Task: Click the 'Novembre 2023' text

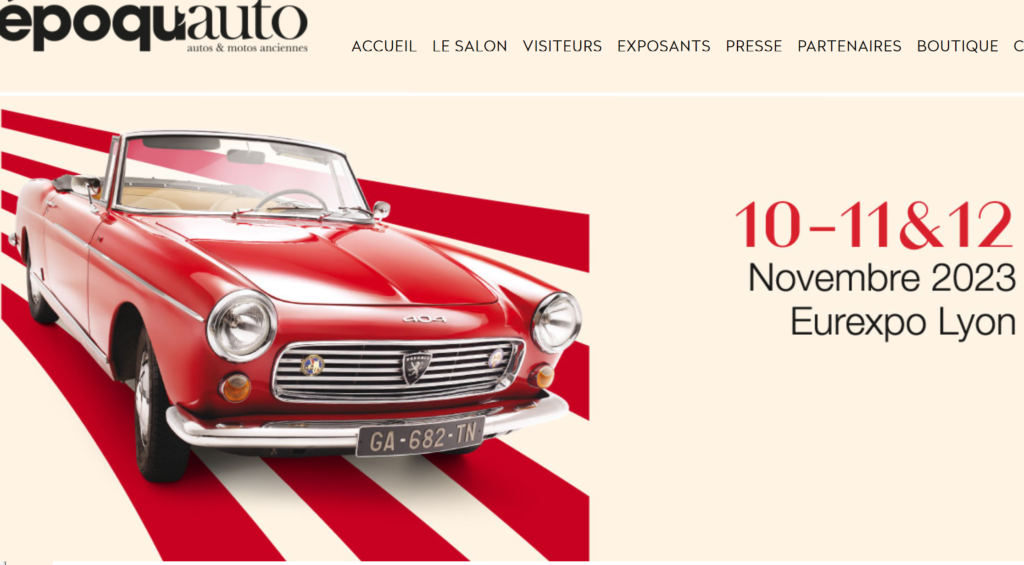Action: pyautogui.click(x=882, y=278)
